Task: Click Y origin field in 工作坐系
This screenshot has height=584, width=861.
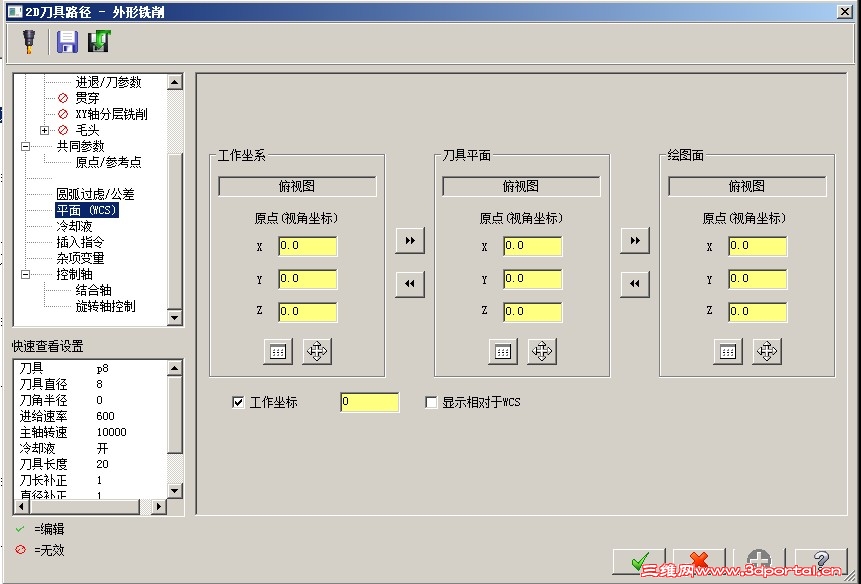Action: tap(308, 279)
